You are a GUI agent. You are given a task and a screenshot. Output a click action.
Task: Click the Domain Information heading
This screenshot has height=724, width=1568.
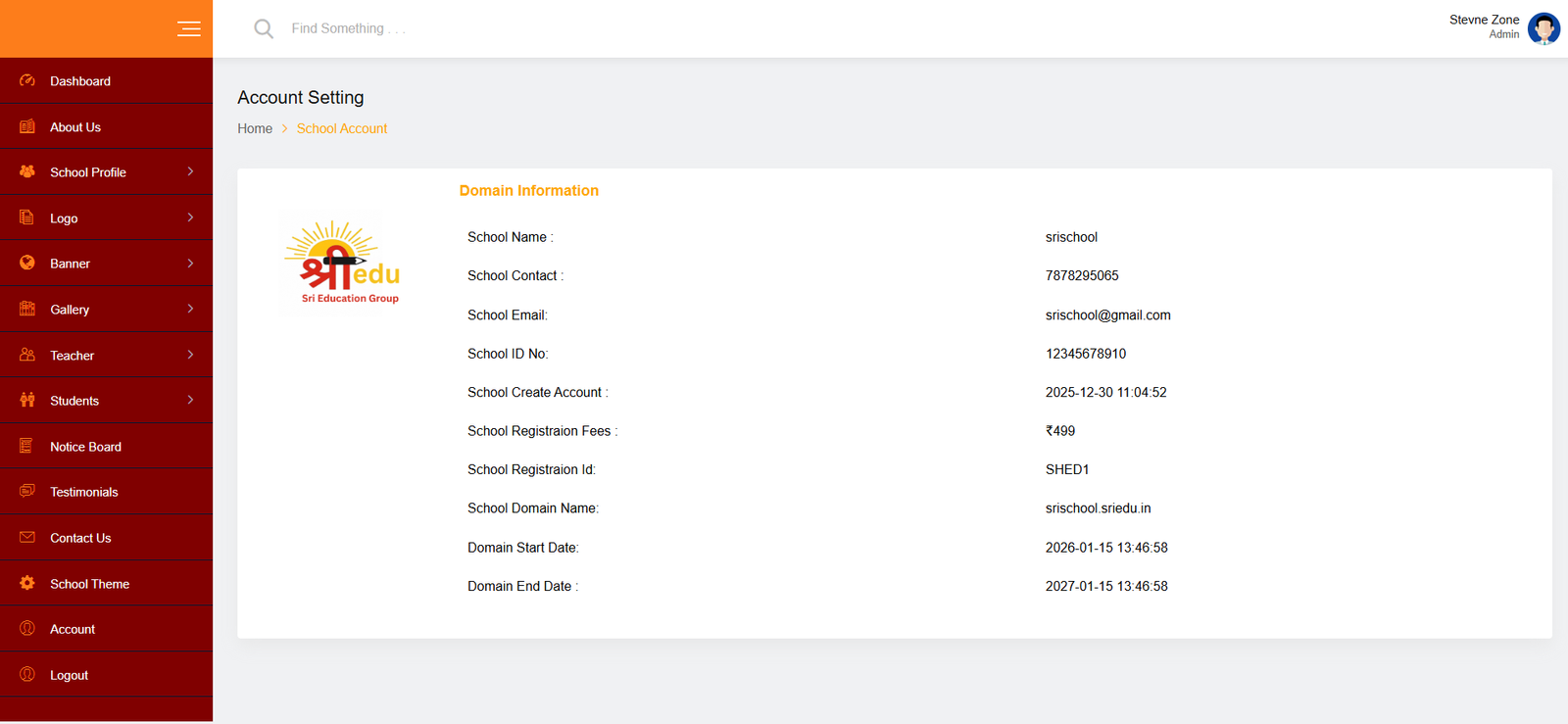coord(529,191)
